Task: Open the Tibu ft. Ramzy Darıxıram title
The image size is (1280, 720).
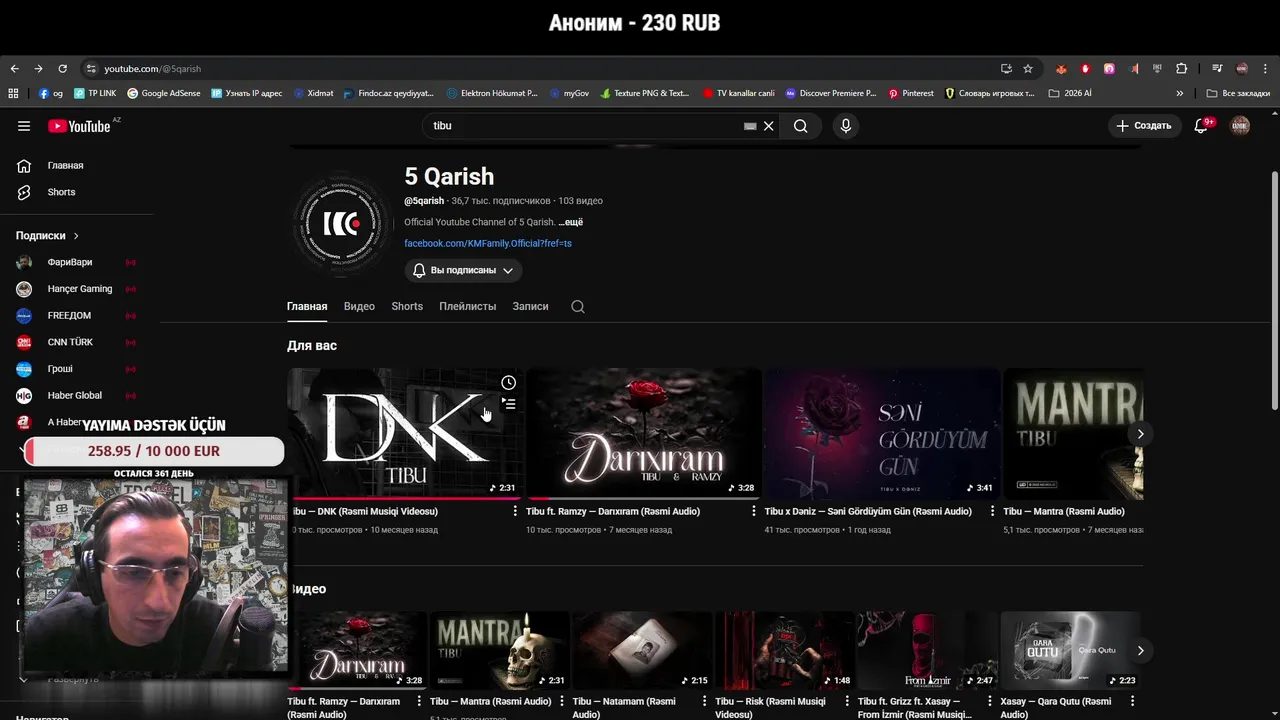Action: [x=613, y=511]
